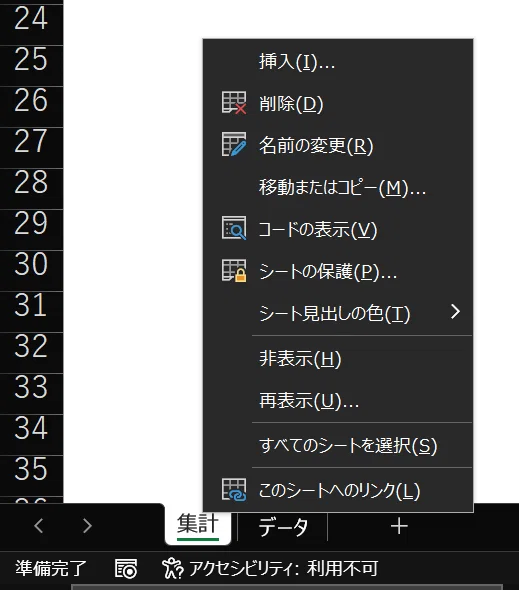519x590 pixels.
Task: Click the rename pencil icon beside 名前の変更
Action: coord(234,144)
